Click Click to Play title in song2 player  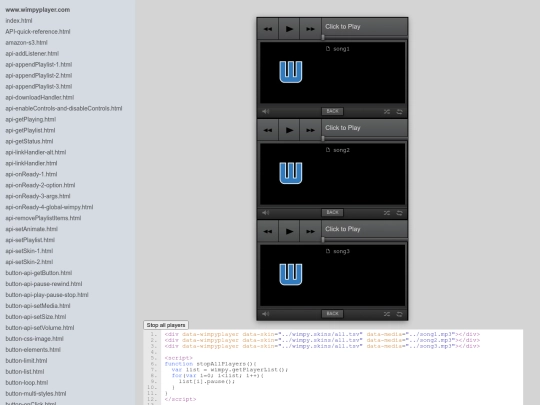(343, 128)
